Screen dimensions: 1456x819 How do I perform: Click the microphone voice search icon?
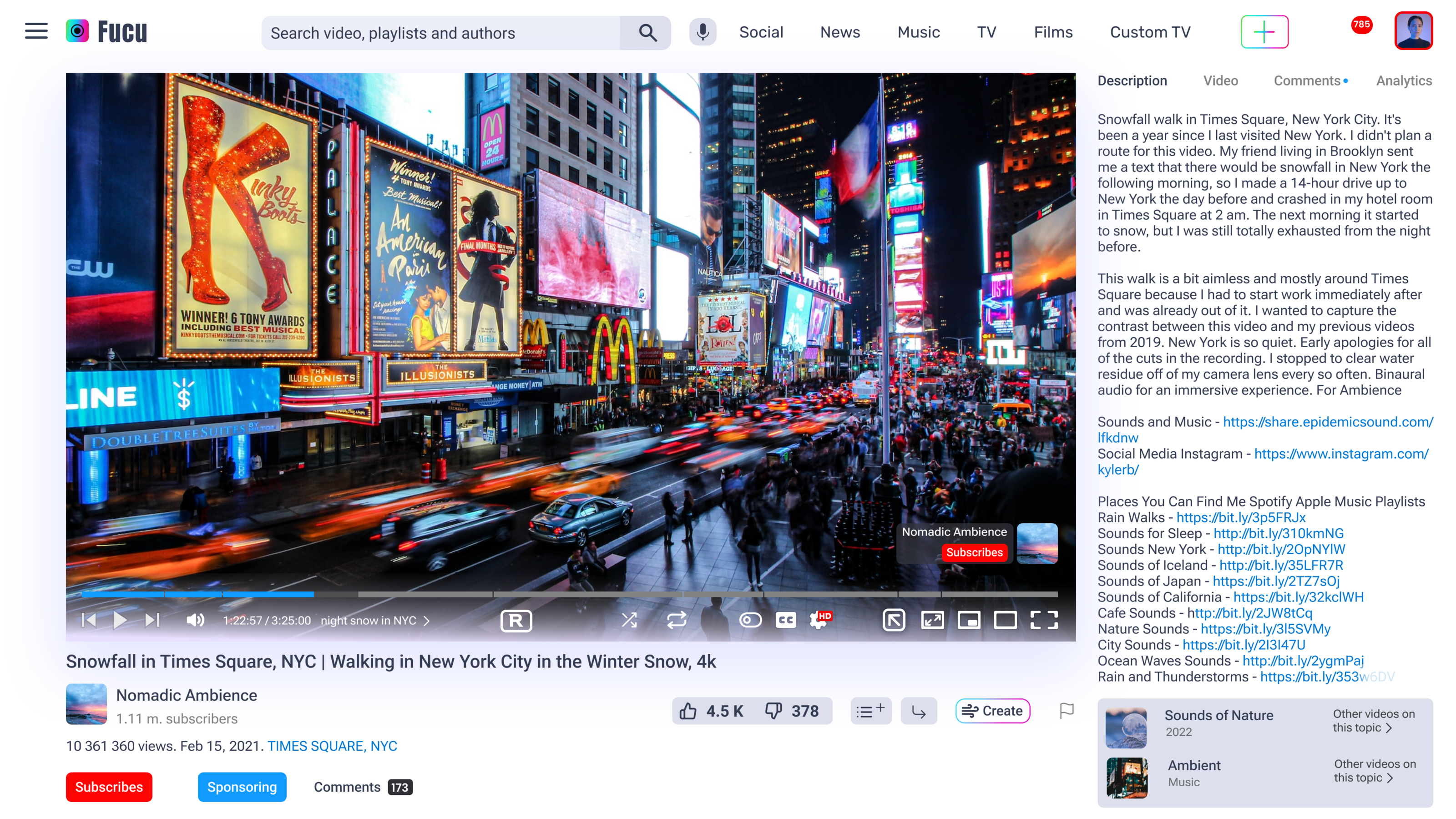point(703,32)
